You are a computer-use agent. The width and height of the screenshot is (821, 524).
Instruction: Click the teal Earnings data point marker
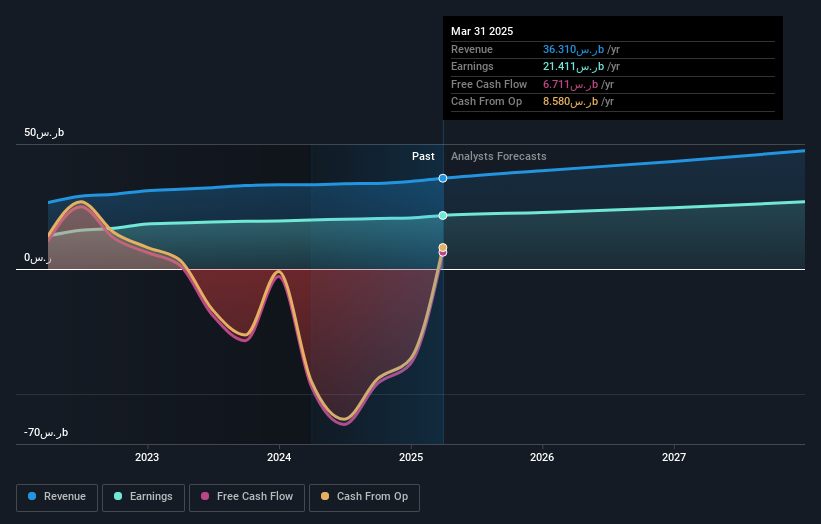click(443, 216)
